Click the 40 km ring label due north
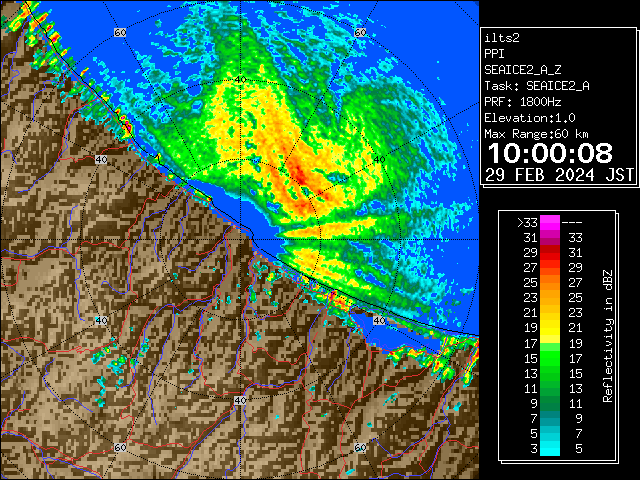Viewport: 640px width, 480px height. (240, 79)
